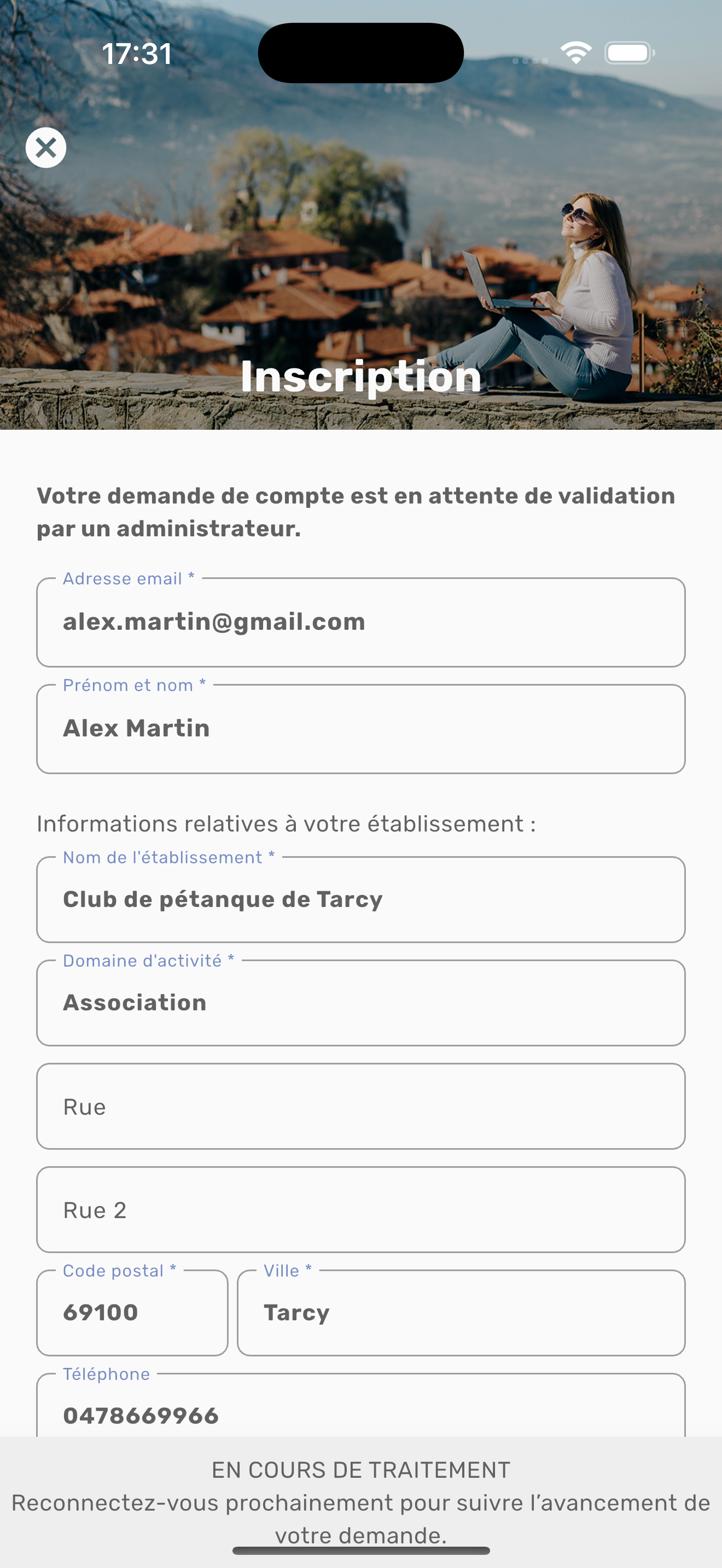Select the Nom de l'établissement field
Screen dimensions: 722x1568
(361, 900)
